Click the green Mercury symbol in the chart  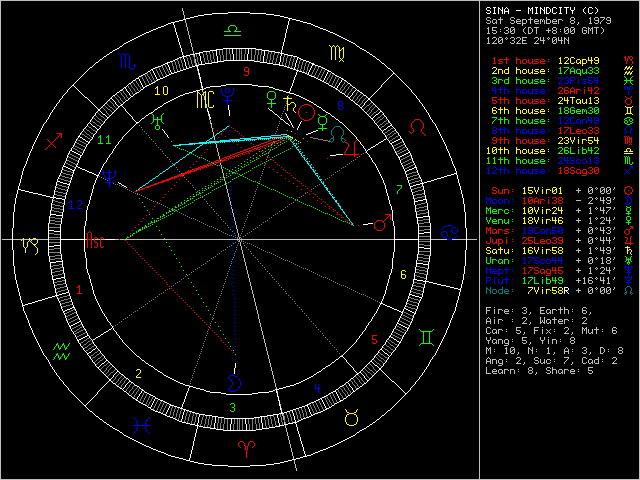[x=322, y=123]
